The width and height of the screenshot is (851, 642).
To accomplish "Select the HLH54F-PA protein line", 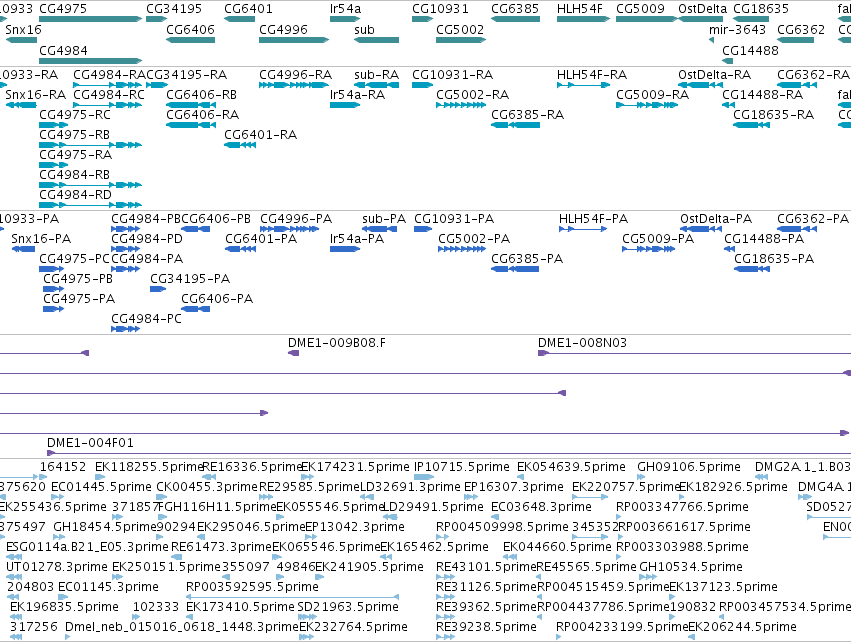I will click(583, 229).
